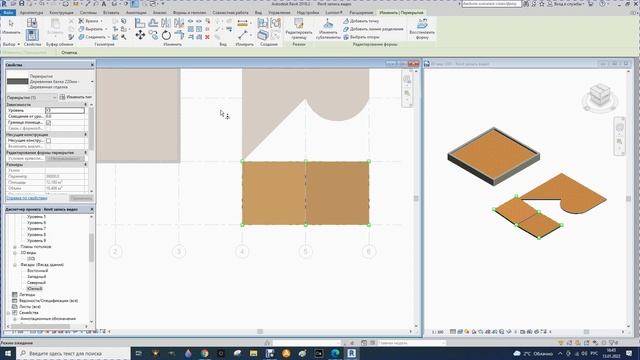The height and width of the screenshot is (360, 640).
Task: Click the Windows taskbar search box
Action: (73, 353)
